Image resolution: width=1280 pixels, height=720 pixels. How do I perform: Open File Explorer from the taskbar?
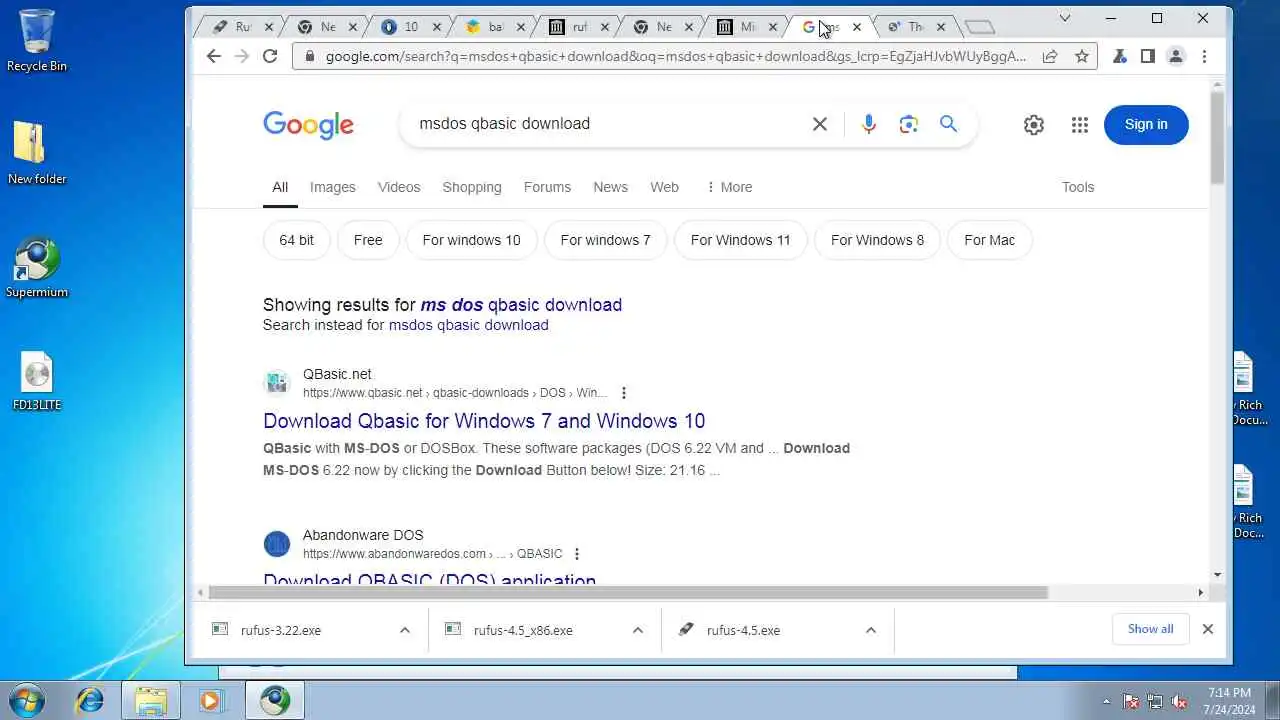click(150, 700)
